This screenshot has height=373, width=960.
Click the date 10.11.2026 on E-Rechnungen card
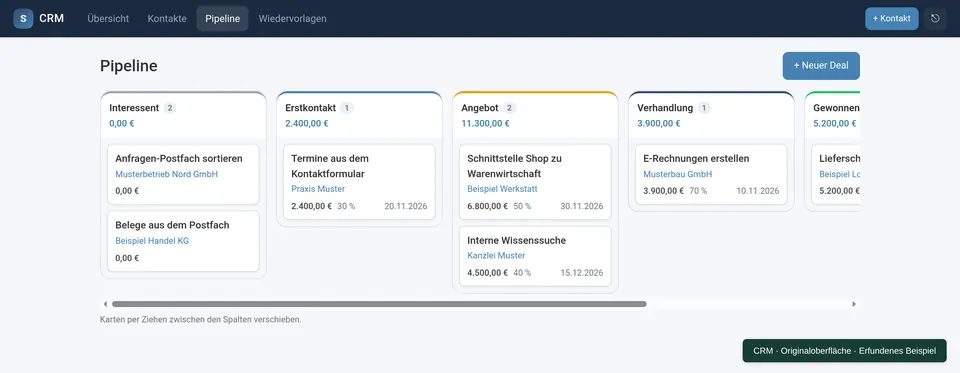click(758, 191)
